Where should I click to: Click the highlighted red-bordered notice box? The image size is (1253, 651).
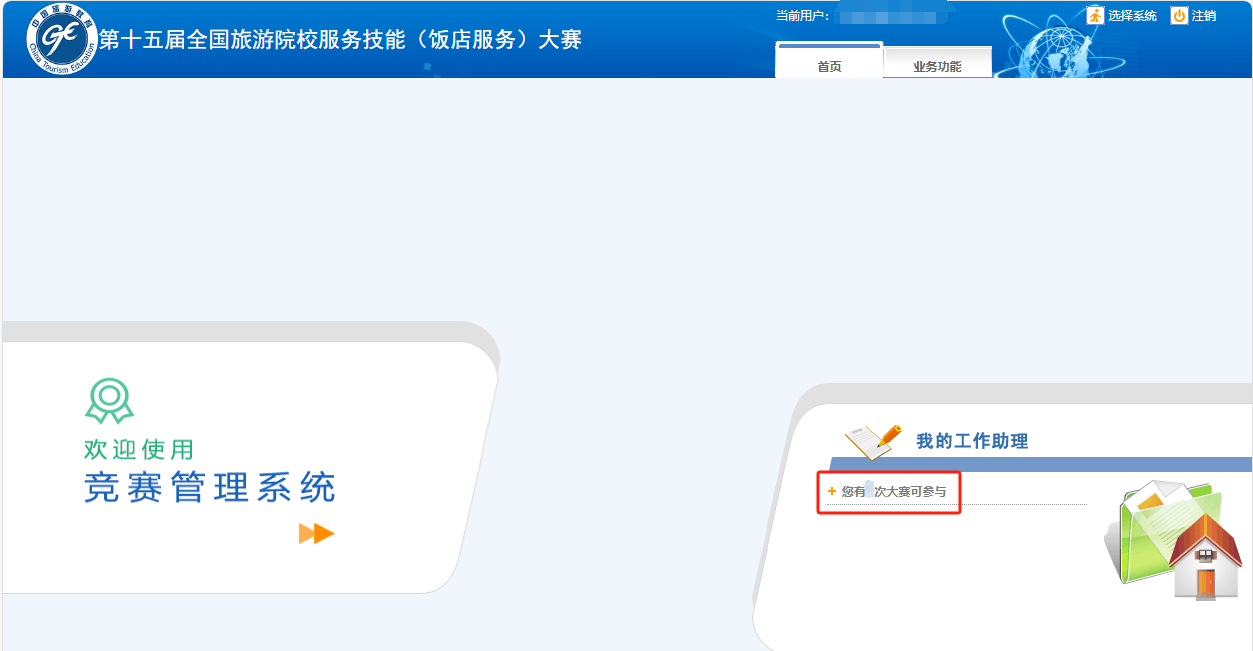click(888, 492)
